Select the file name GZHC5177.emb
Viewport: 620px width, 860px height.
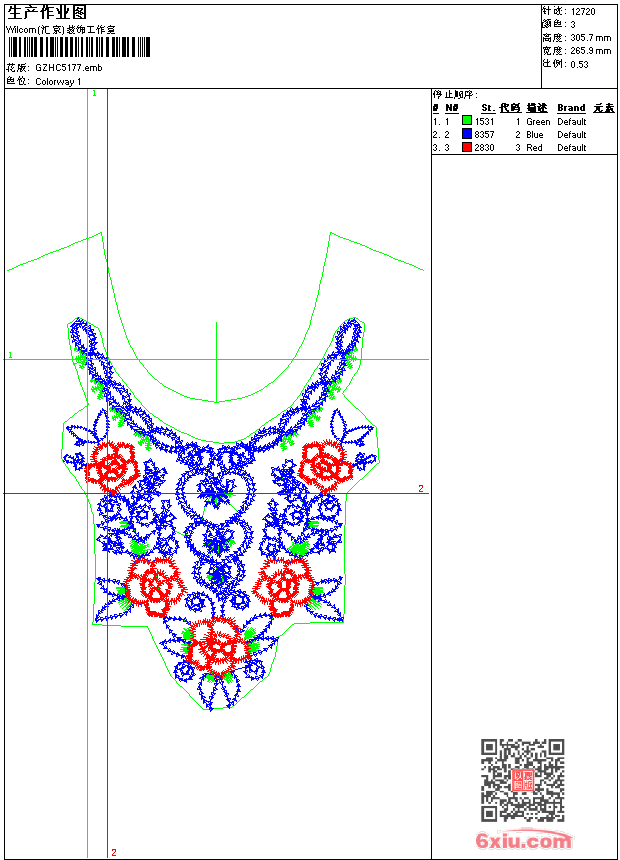click(x=69, y=68)
